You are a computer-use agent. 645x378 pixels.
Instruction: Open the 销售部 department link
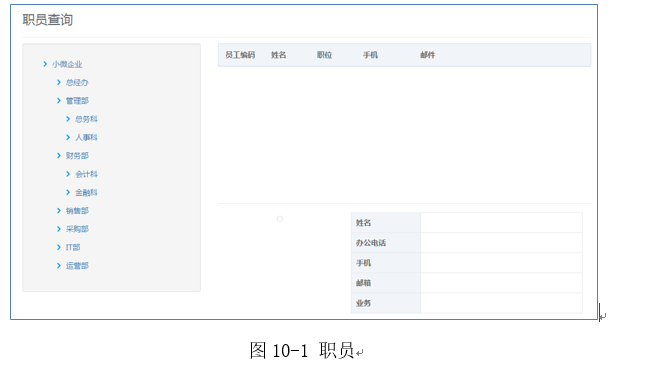point(77,211)
